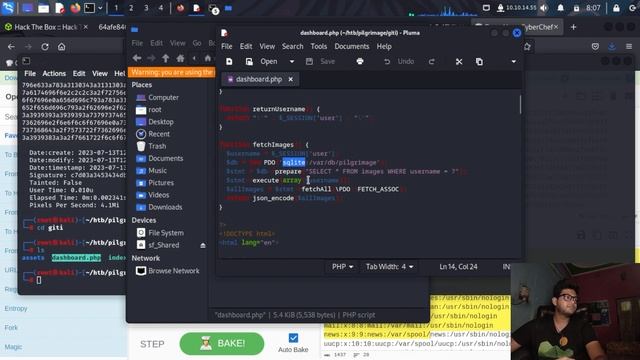Expand the Open recent files dropdown arrow
This screenshot has height=360, width=640.
(292, 62)
